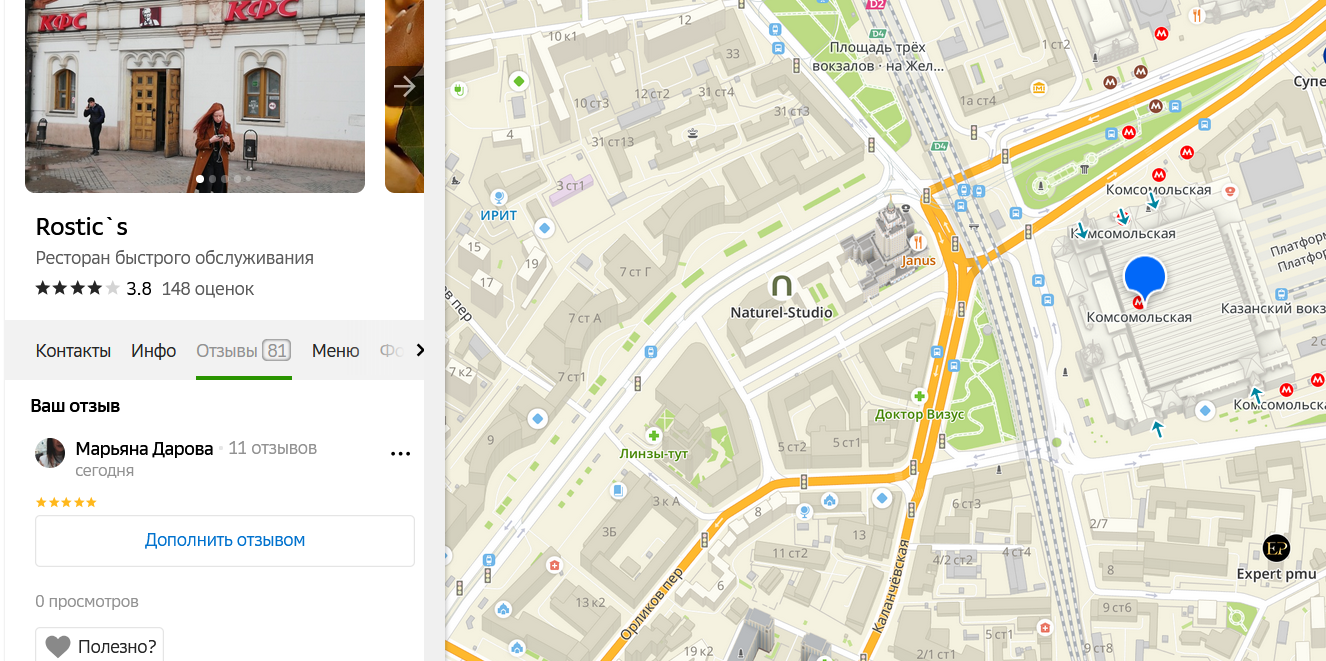Click blue diamond marker next to building 9
The image size is (1326, 661).
point(538,418)
